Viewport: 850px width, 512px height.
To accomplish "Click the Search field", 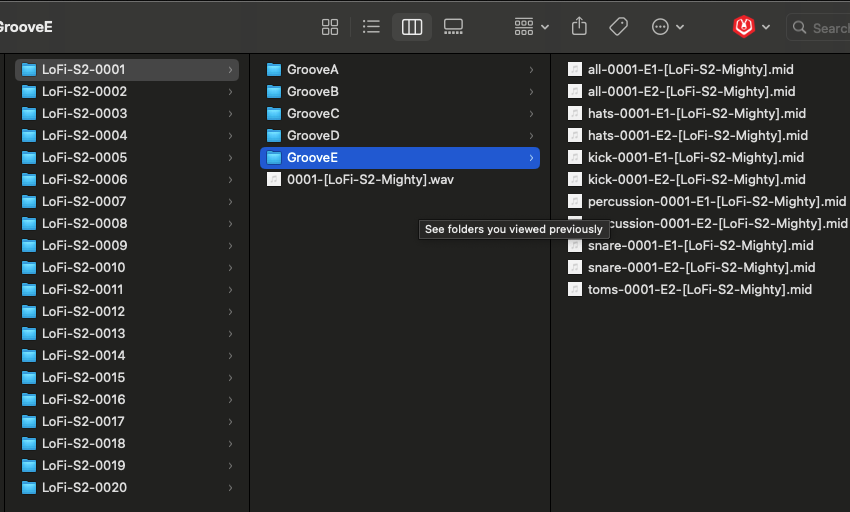I will [x=825, y=28].
